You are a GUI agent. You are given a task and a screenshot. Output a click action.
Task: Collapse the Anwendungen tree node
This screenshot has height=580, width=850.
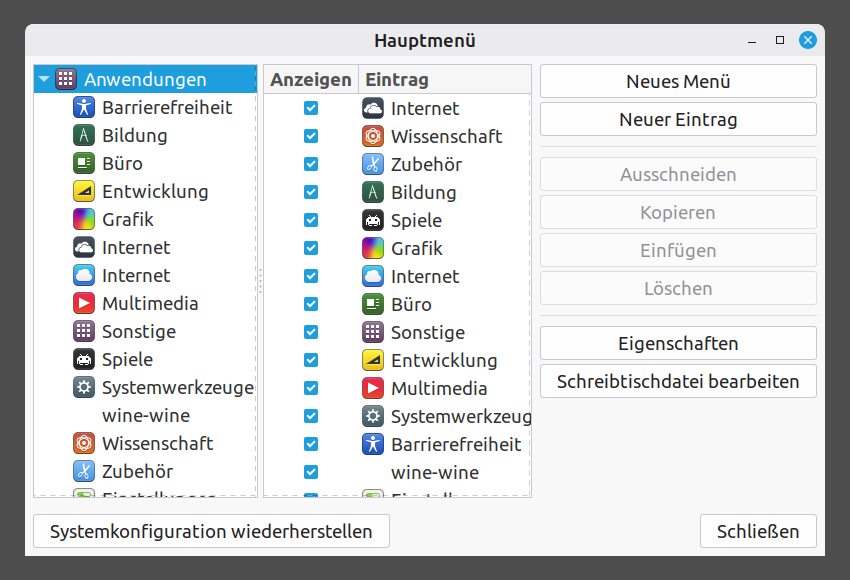pyautogui.click(x=44, y=80)
